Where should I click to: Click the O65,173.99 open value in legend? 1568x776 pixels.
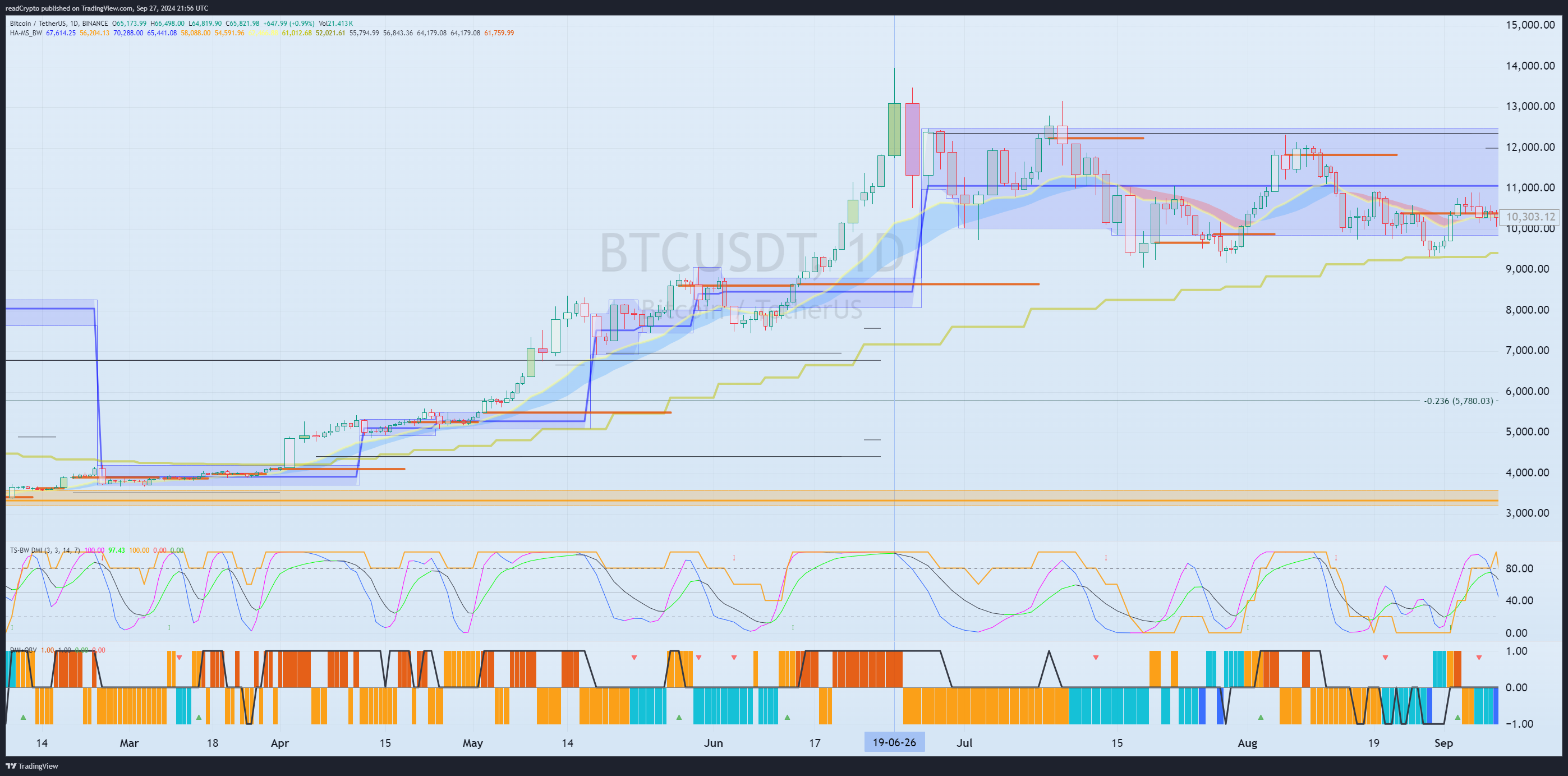(129, 24)
